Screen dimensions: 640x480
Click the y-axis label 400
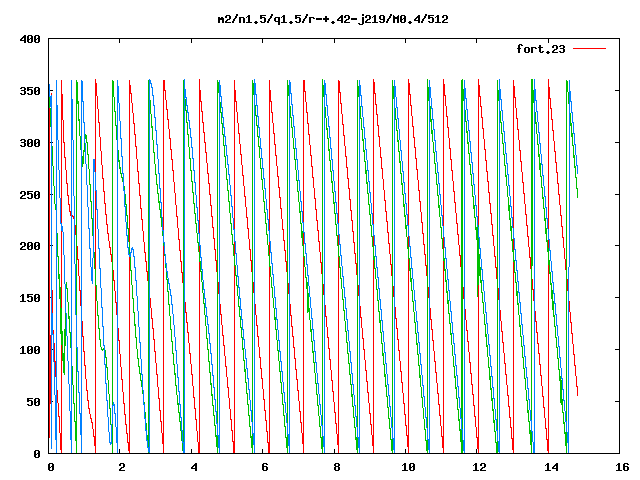(30, 39)
